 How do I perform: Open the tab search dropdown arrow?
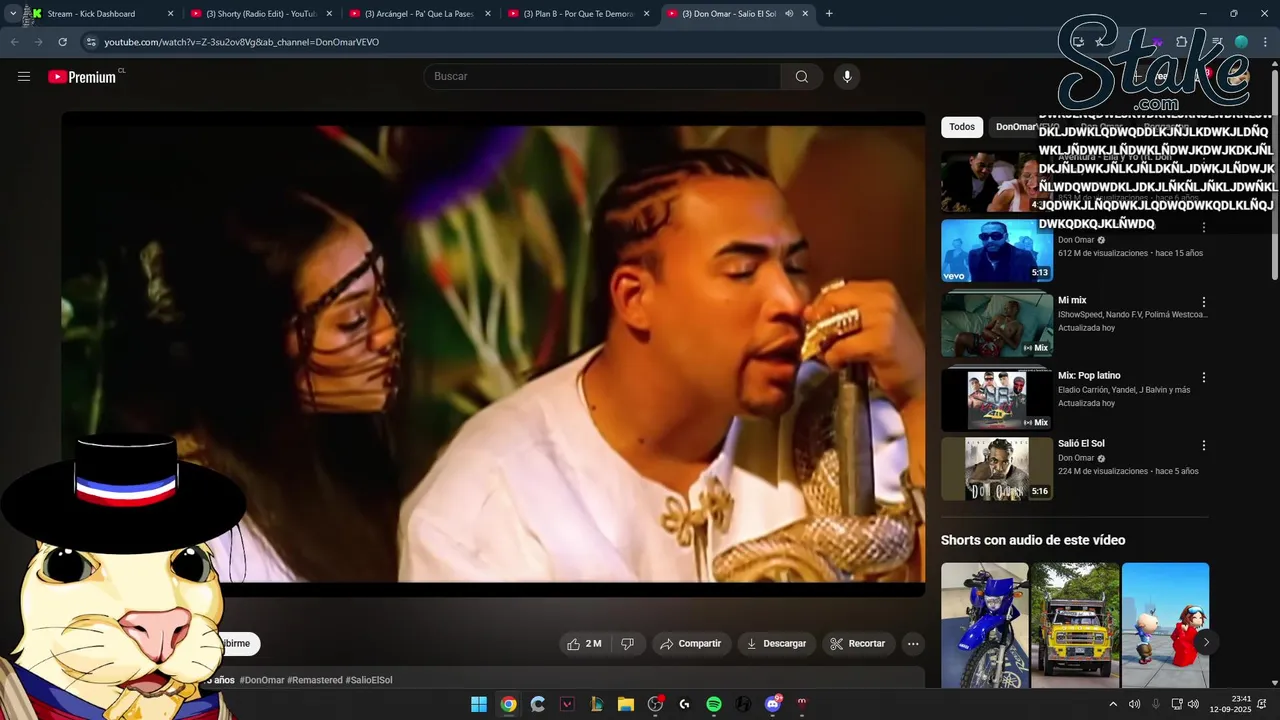(13, 14)
